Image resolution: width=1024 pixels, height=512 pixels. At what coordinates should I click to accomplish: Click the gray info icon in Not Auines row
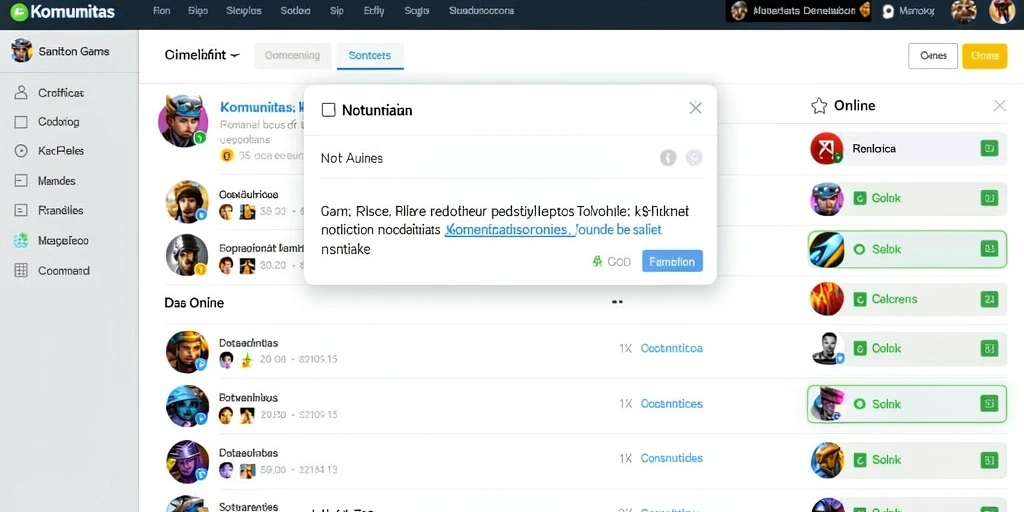667,157
